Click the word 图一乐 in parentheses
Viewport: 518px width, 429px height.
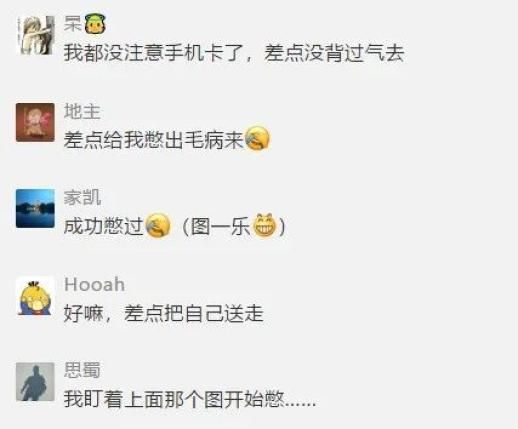(220, 226)
